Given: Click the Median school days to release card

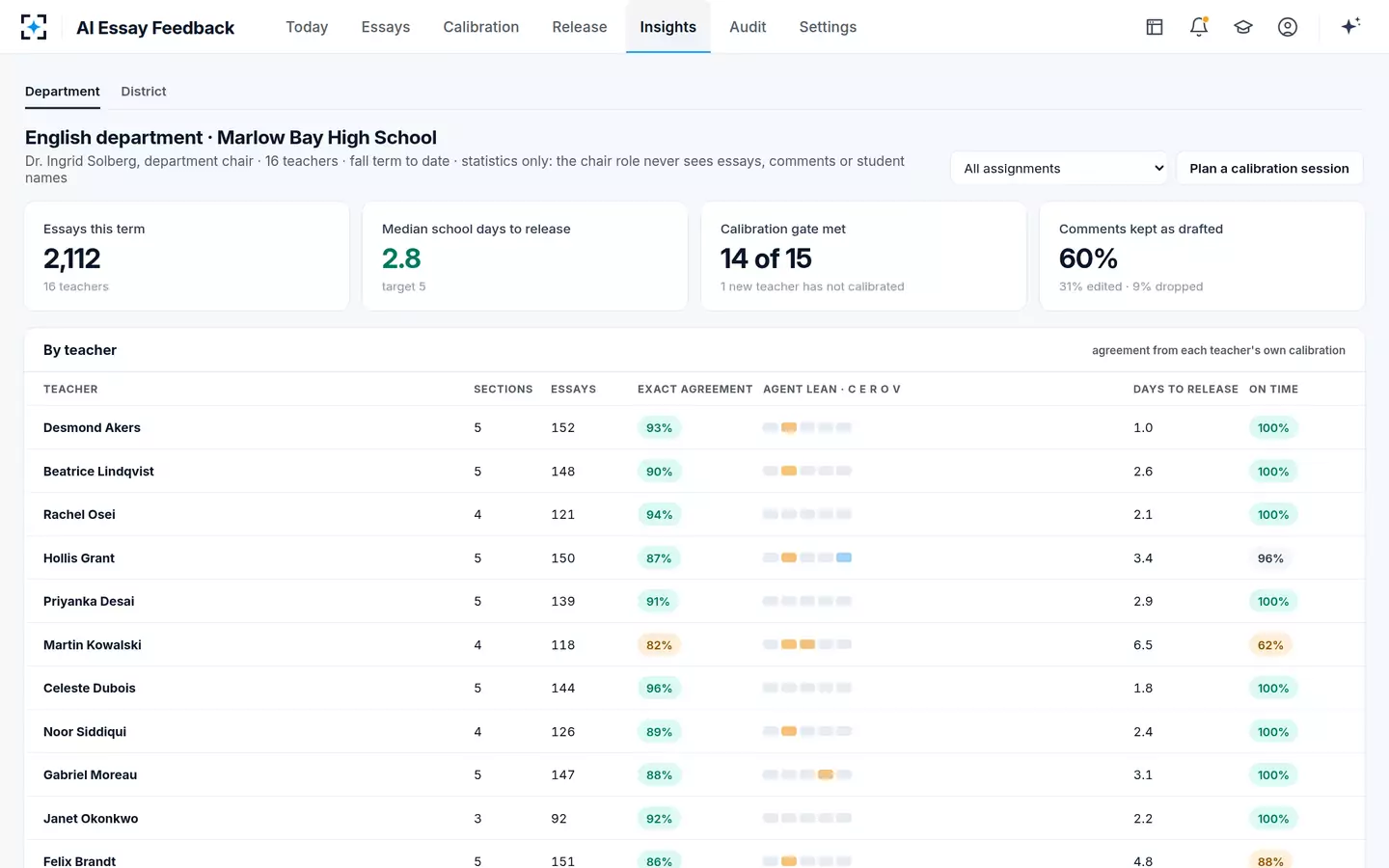Looking at the screenshot, I should pyautogui.click(x=525, y=257).
